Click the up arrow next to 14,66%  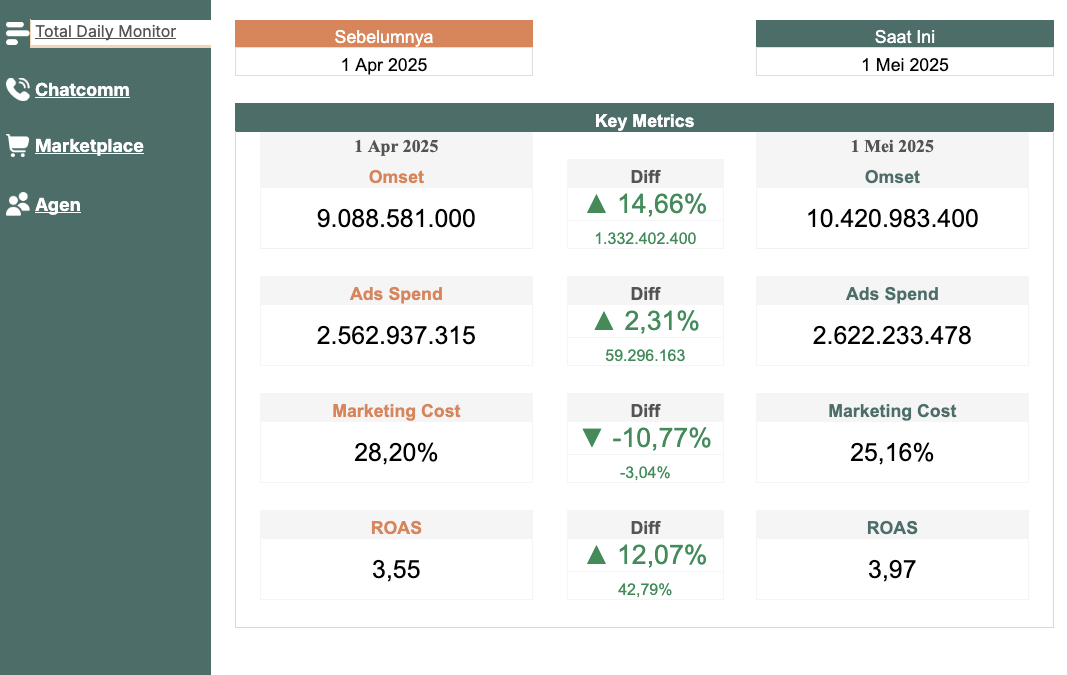[597, 205]
